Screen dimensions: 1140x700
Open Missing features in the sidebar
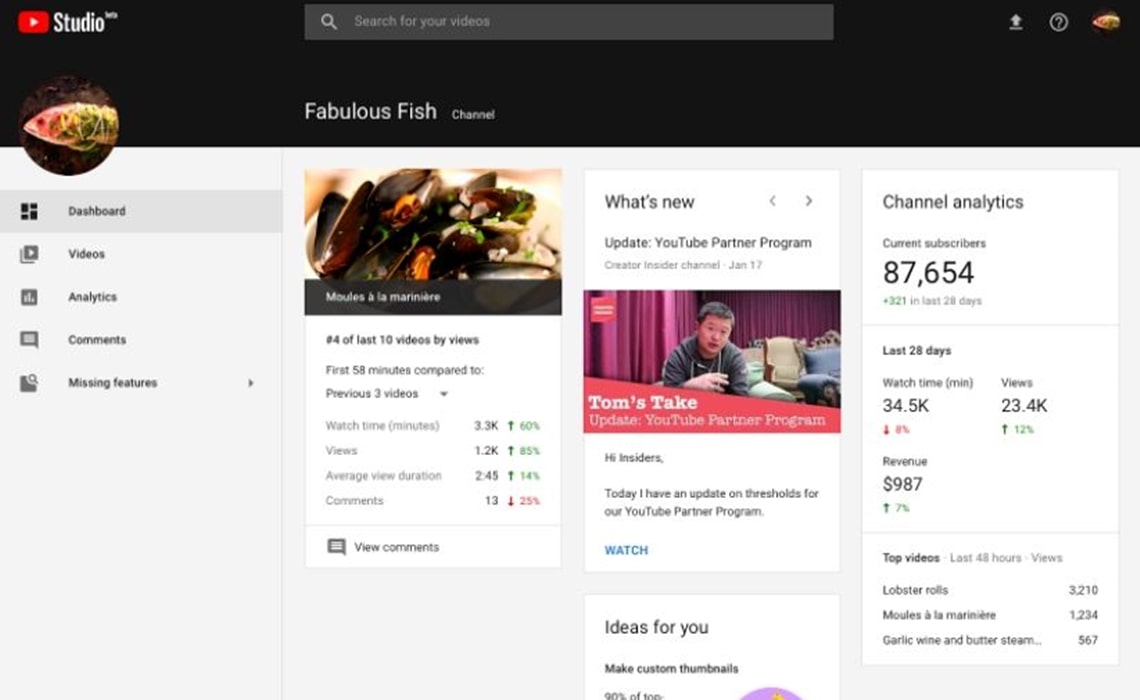click(141, 382)
